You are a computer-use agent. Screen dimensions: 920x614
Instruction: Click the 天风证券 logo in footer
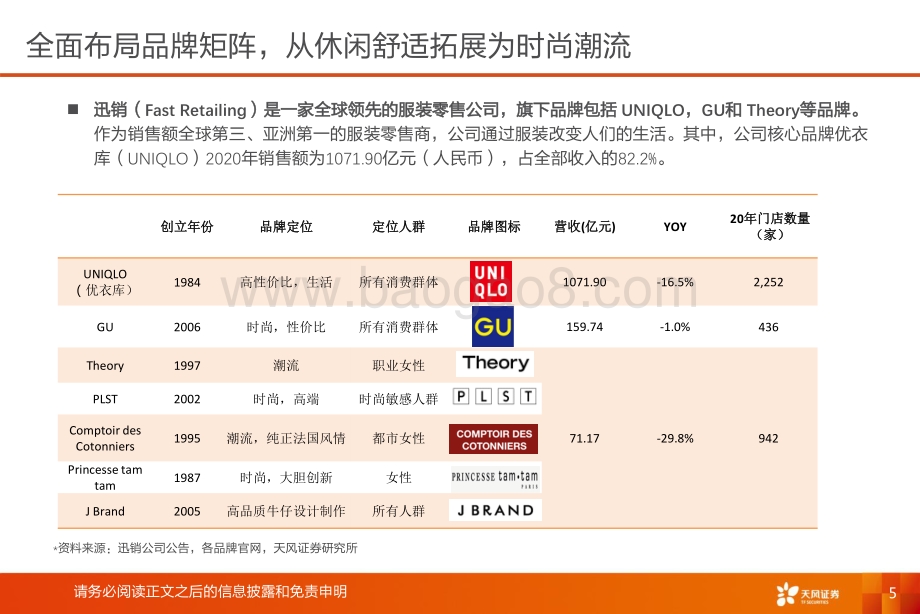pyautogui.click(x=808, y=594)
